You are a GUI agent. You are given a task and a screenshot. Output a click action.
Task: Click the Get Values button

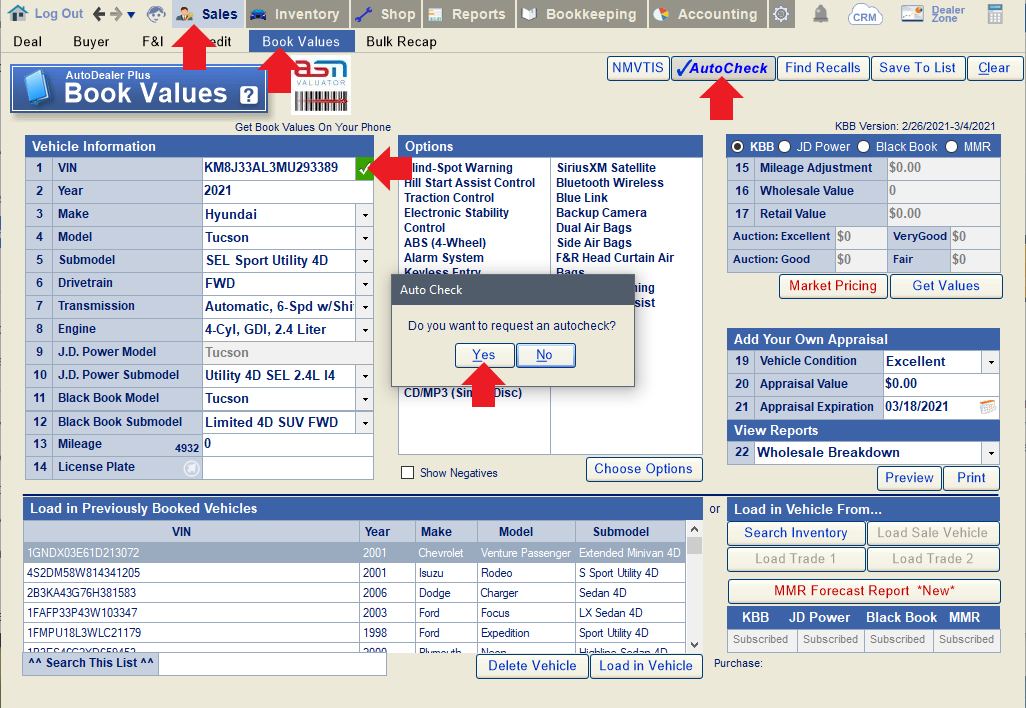click(946, 286)
